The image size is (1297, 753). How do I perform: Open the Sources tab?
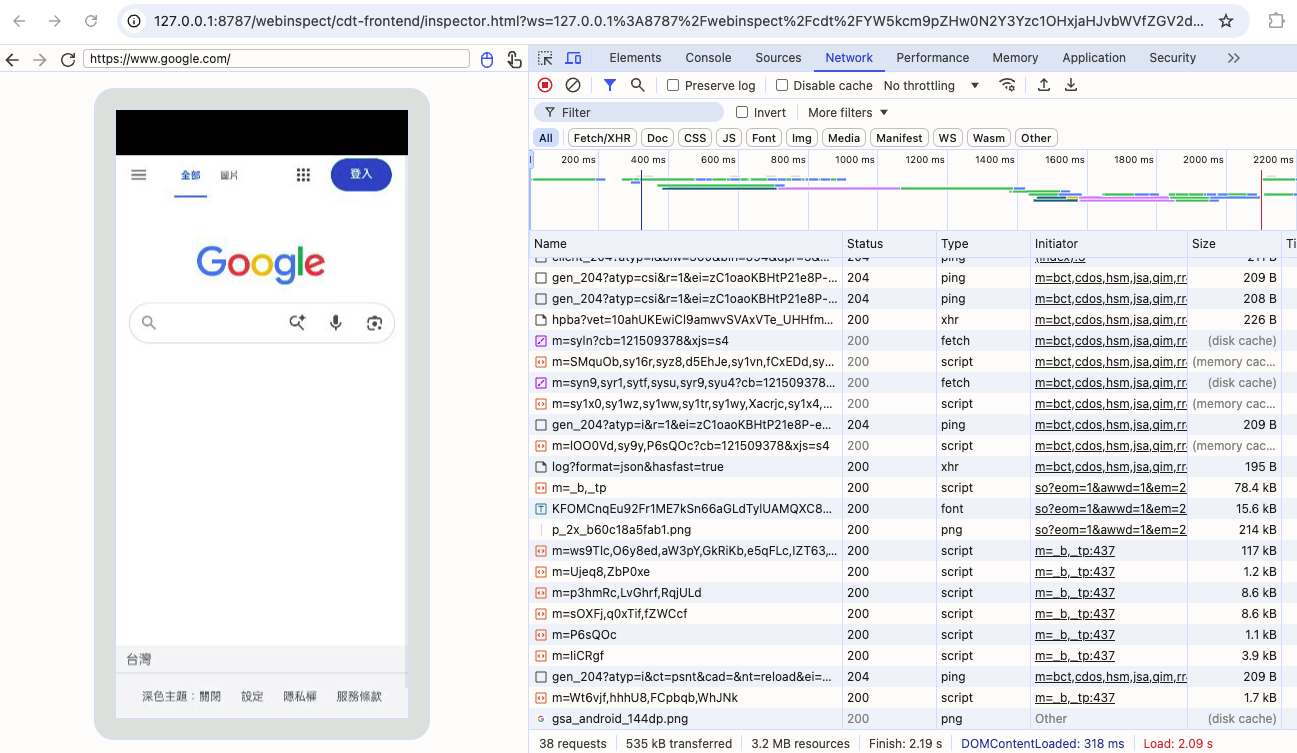[x=778, y=58]
